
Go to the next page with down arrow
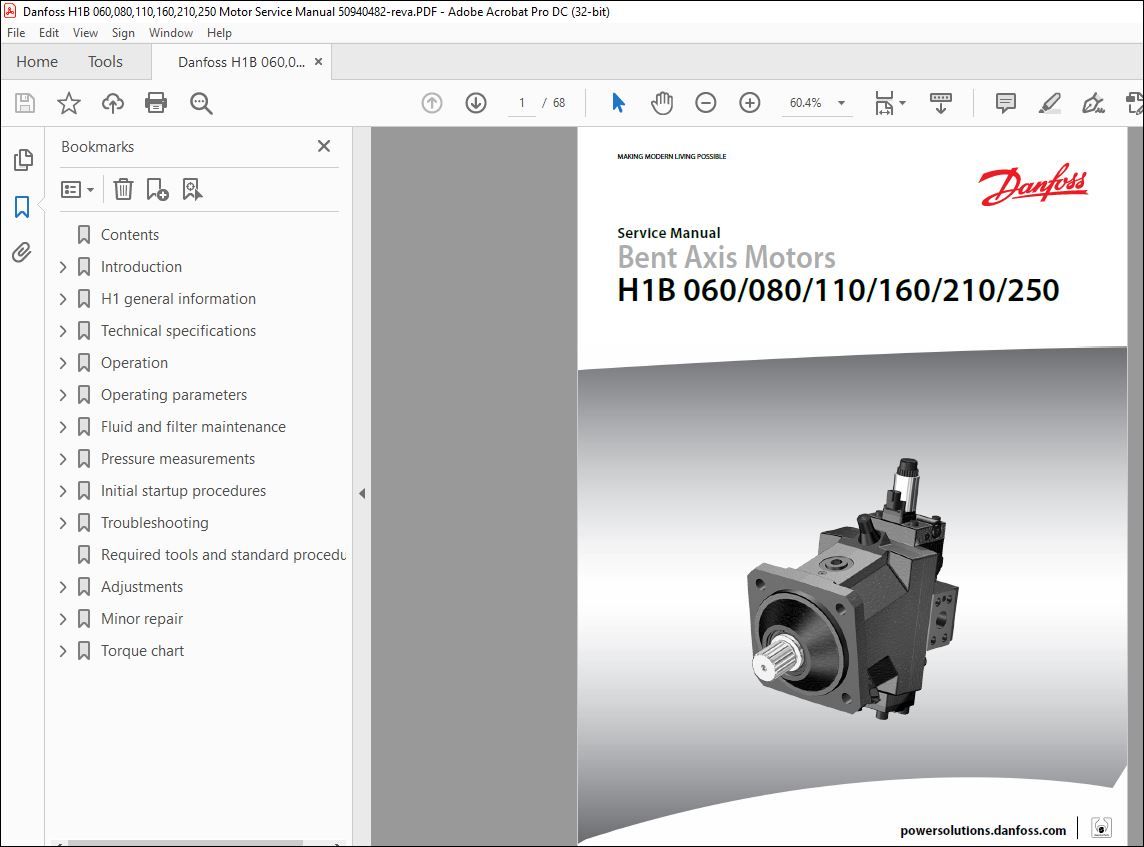pyautogui.click(x=475, y=102)
